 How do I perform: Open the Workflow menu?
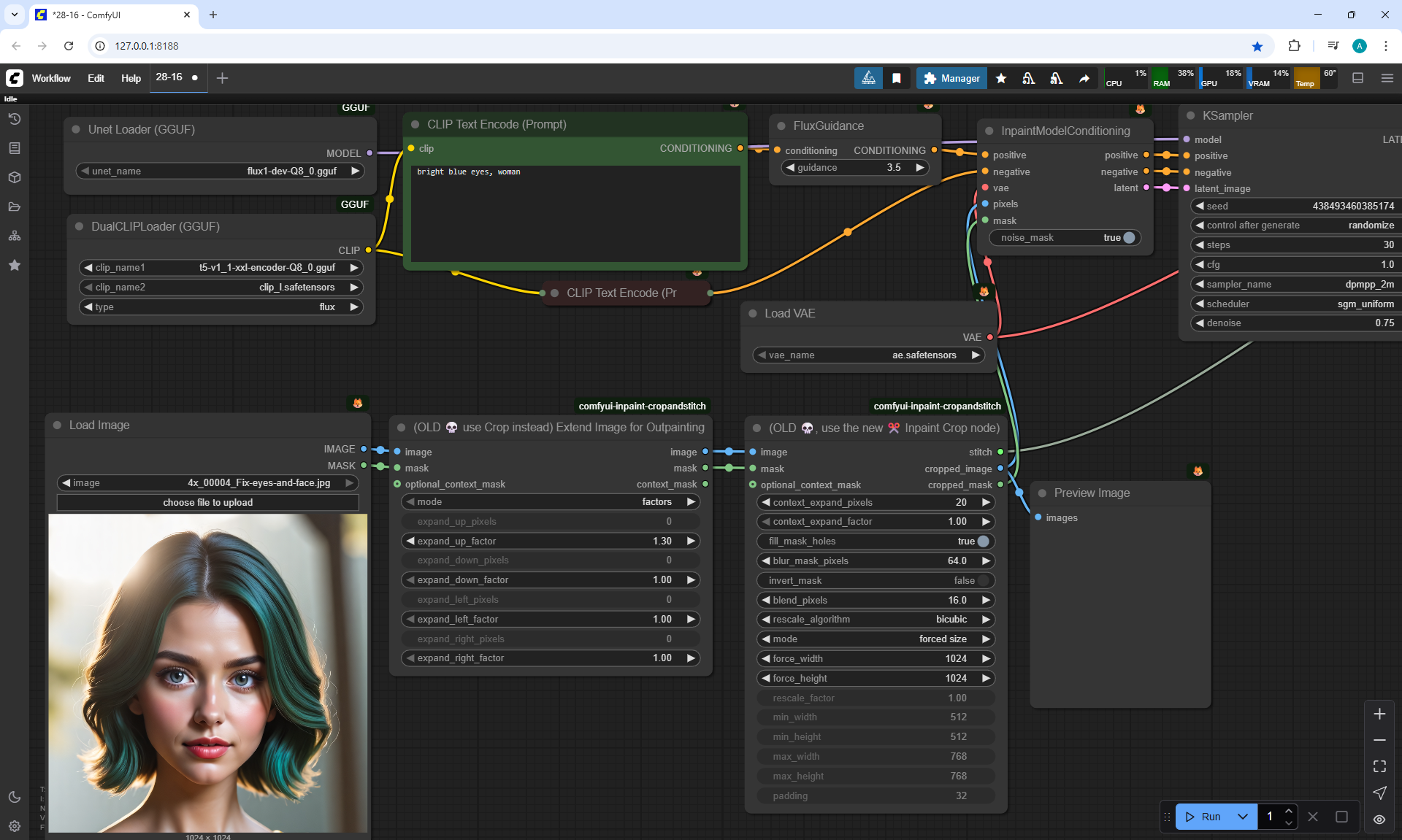[51, 78]
